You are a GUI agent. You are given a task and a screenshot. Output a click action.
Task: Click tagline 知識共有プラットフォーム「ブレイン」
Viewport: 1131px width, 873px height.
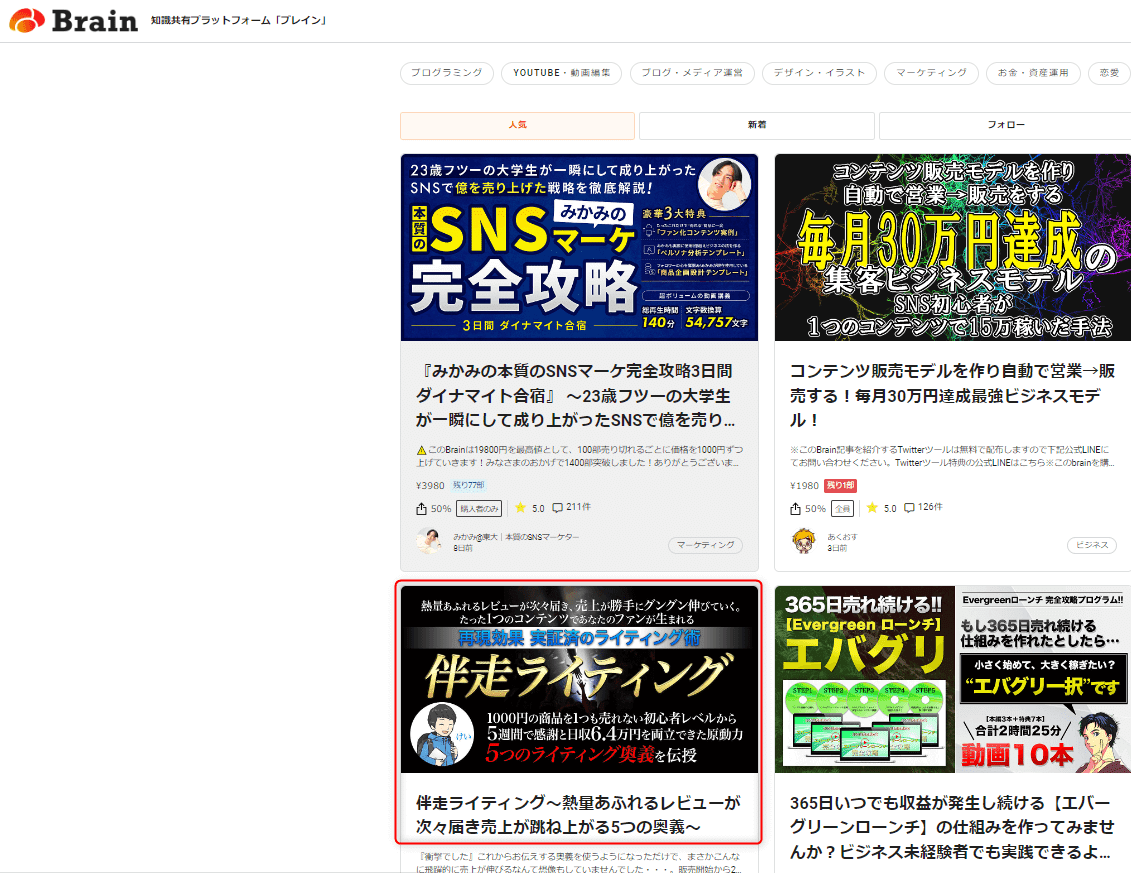pyautogui.click(x=239, y=20)
